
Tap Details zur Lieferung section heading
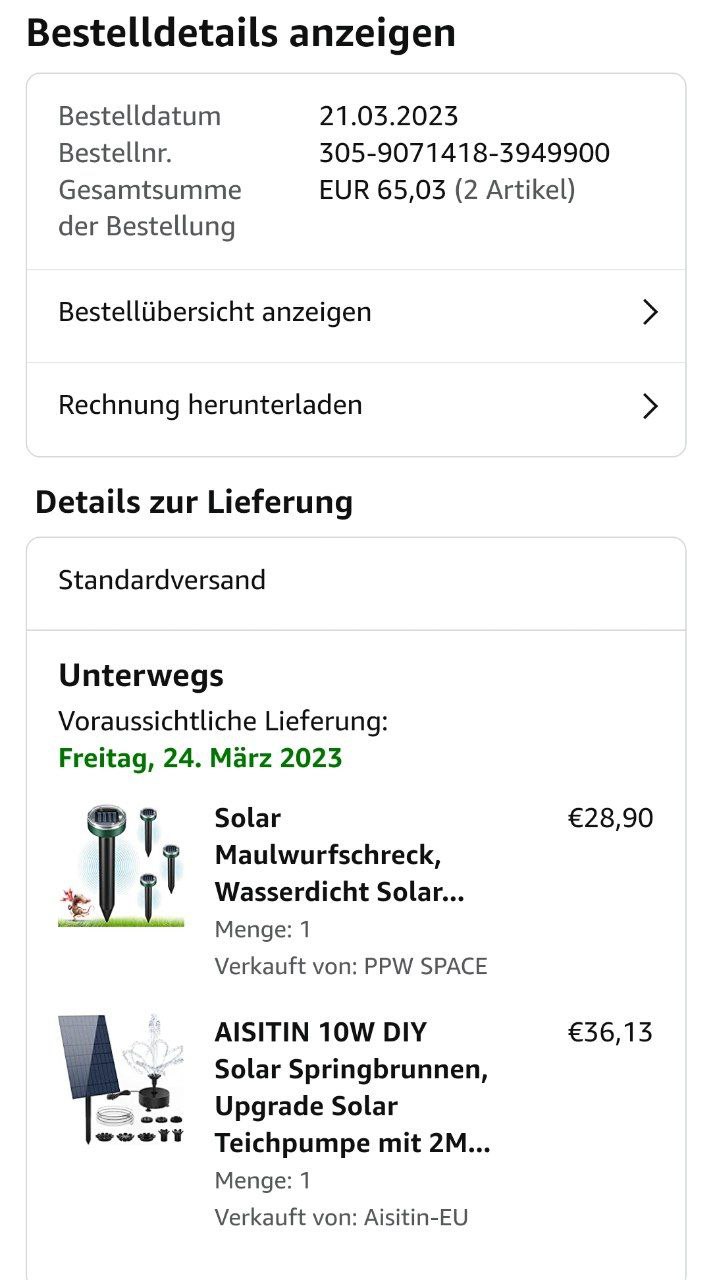(194, 501)
